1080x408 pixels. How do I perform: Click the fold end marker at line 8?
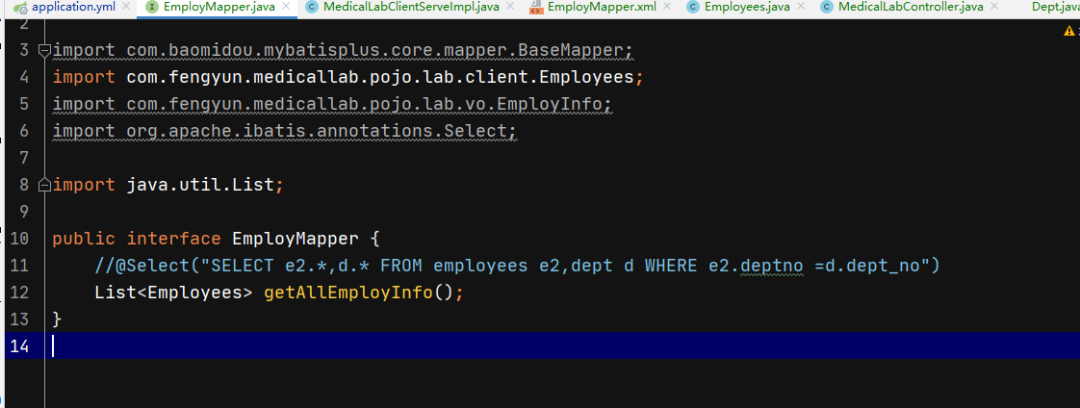click(x=44, y=185)
